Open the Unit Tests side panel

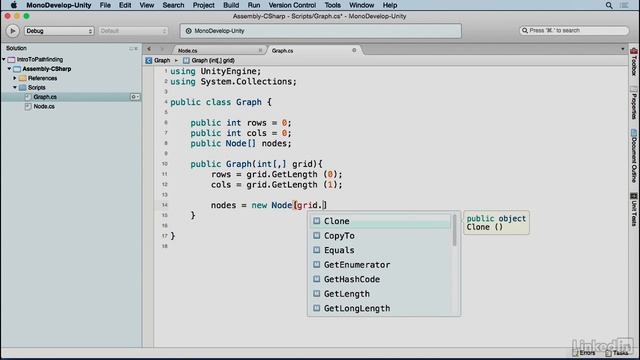[634, 209]
